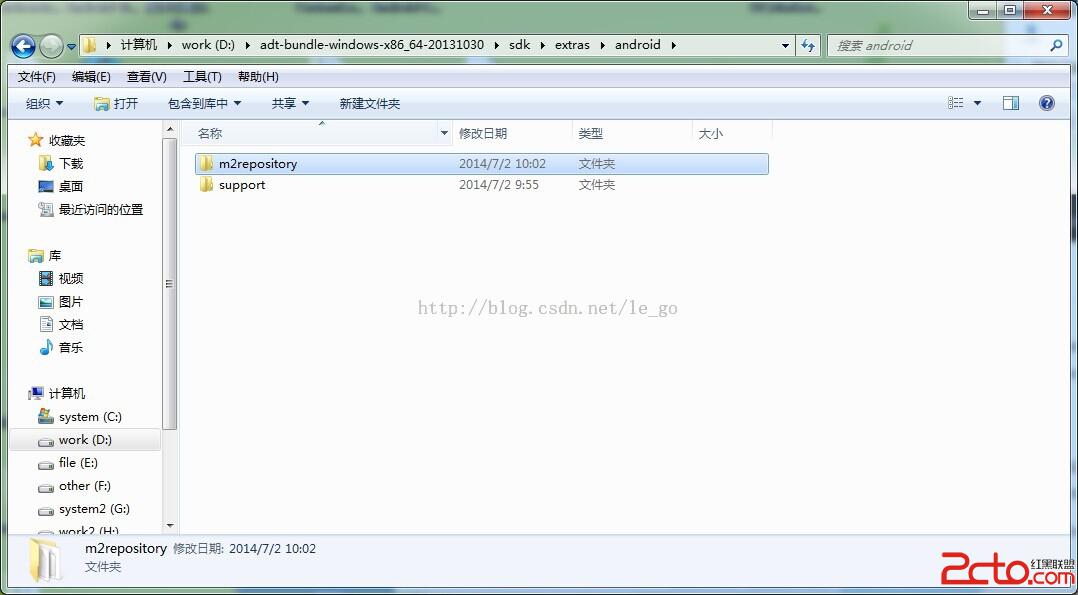This screenshot has width=1078, height=595.
Task: Click the extras breadcrumb segment
Action: coord(572,45)
